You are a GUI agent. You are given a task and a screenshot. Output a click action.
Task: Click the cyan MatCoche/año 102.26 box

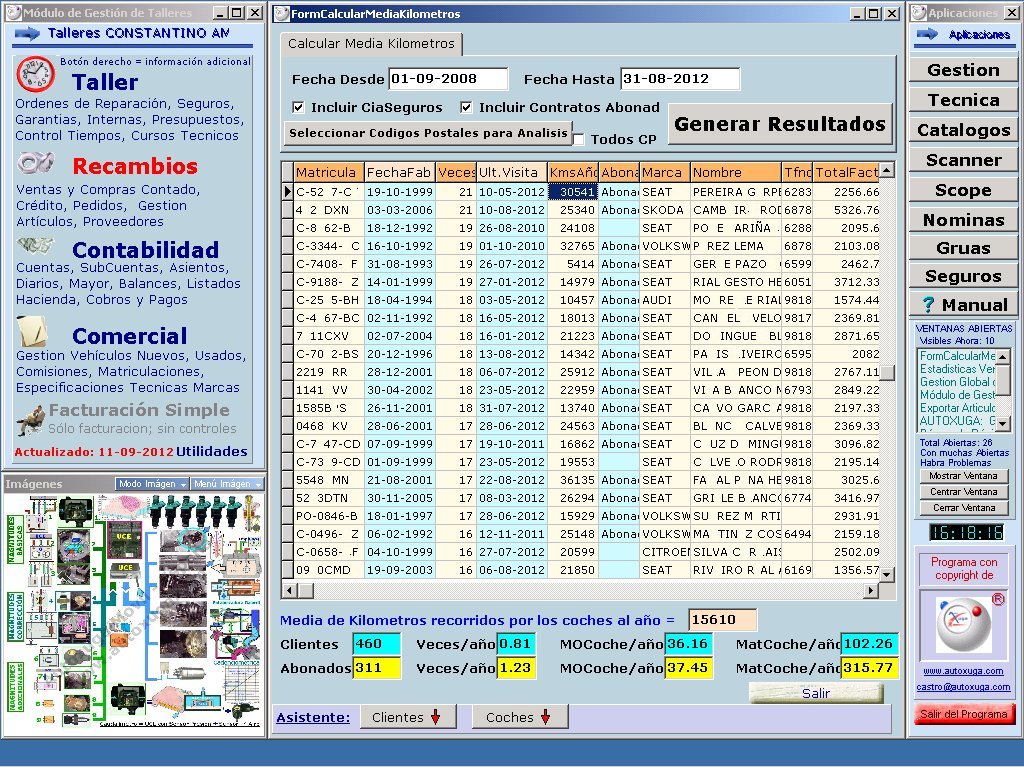coord(869,644)
